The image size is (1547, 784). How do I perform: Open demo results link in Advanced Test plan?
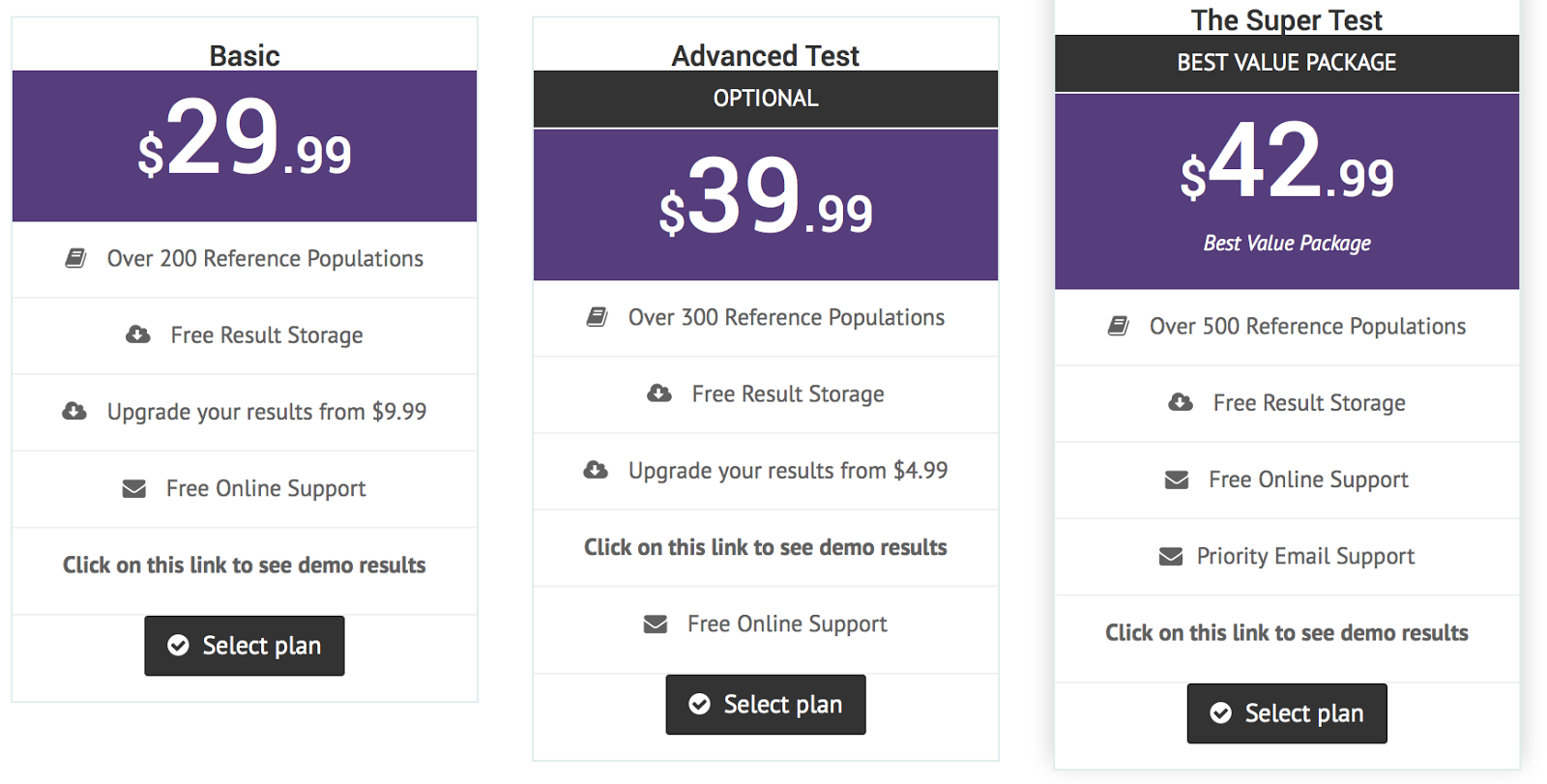[766, 547]
